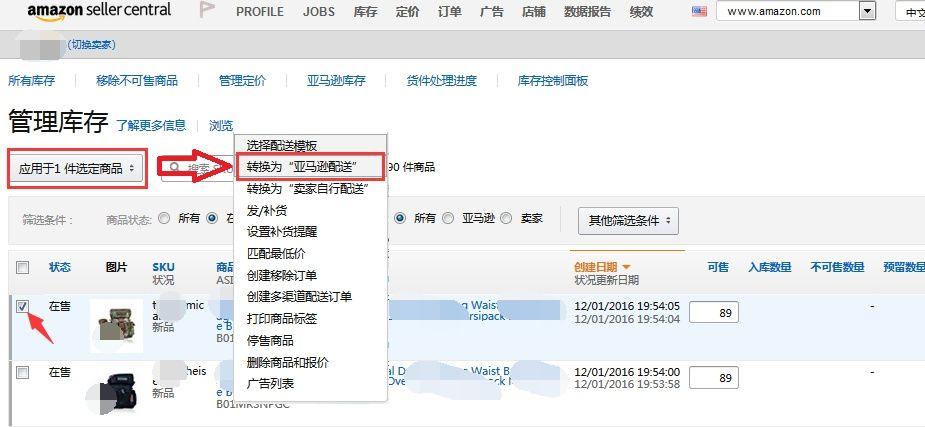Select the 商品状态 在售 radio button
925x427 pixels.
point(212,218)
